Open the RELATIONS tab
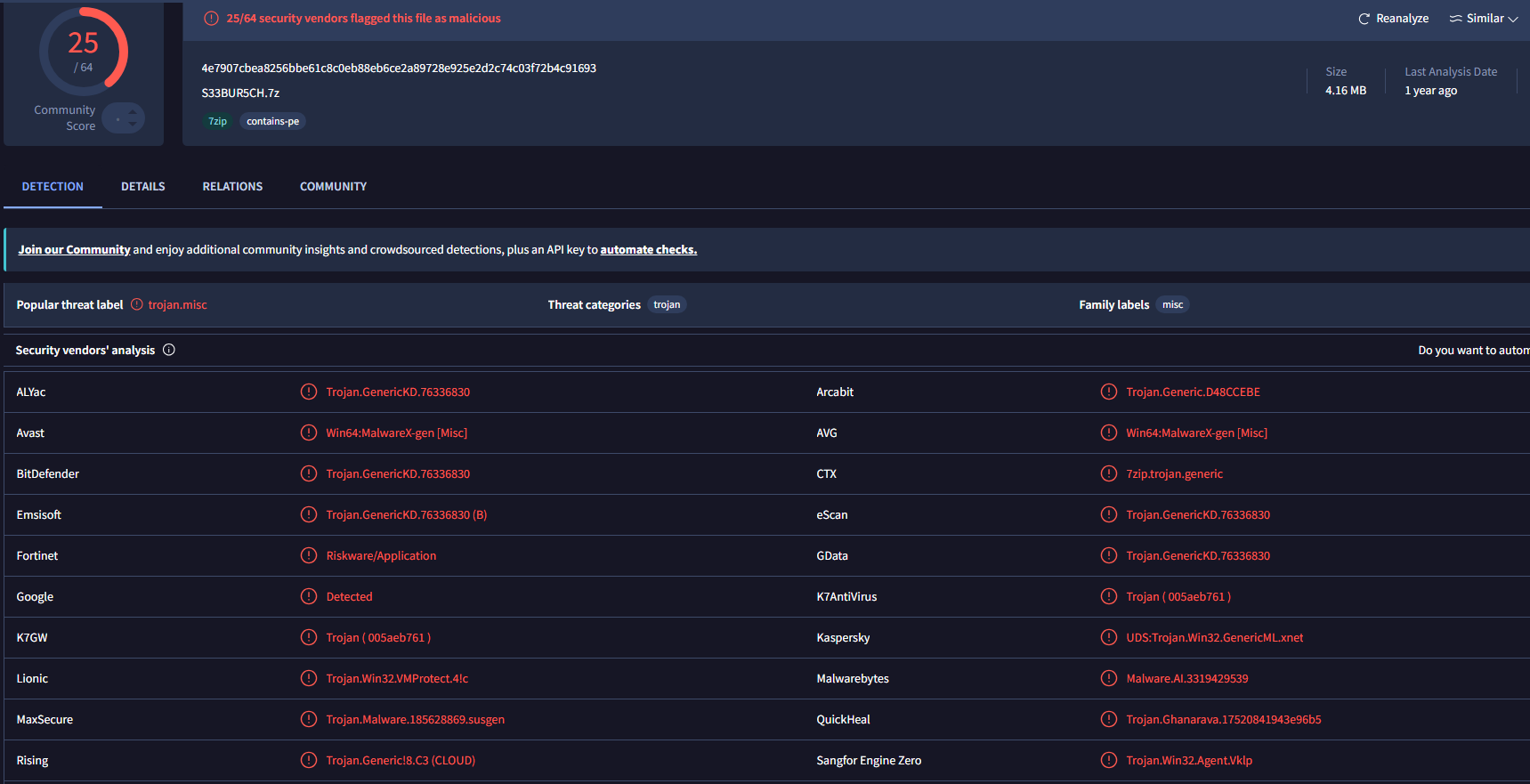1530x784 pixels. click(232, 187)
